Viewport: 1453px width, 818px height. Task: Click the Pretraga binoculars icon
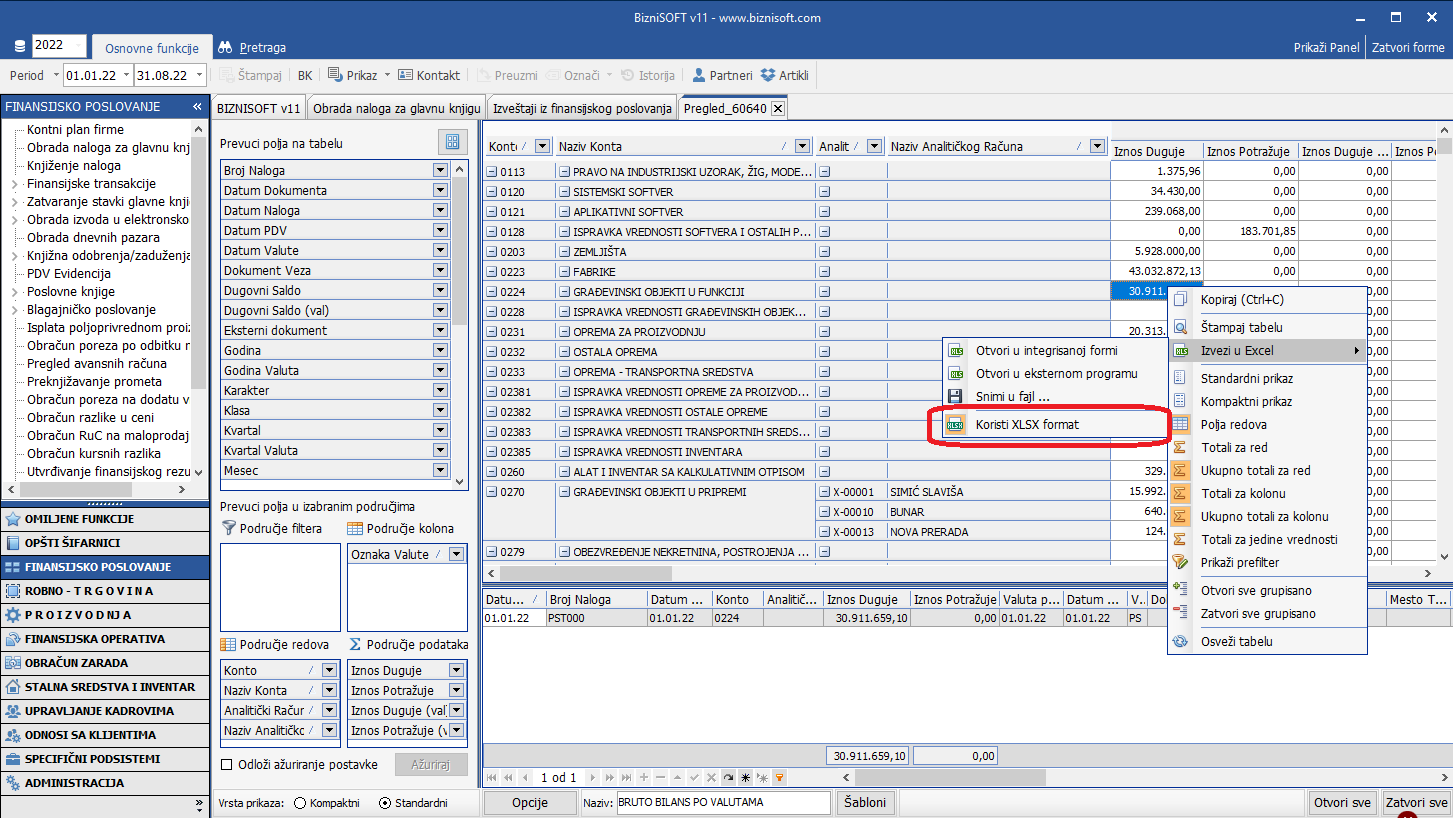click(x=225, y=47)
